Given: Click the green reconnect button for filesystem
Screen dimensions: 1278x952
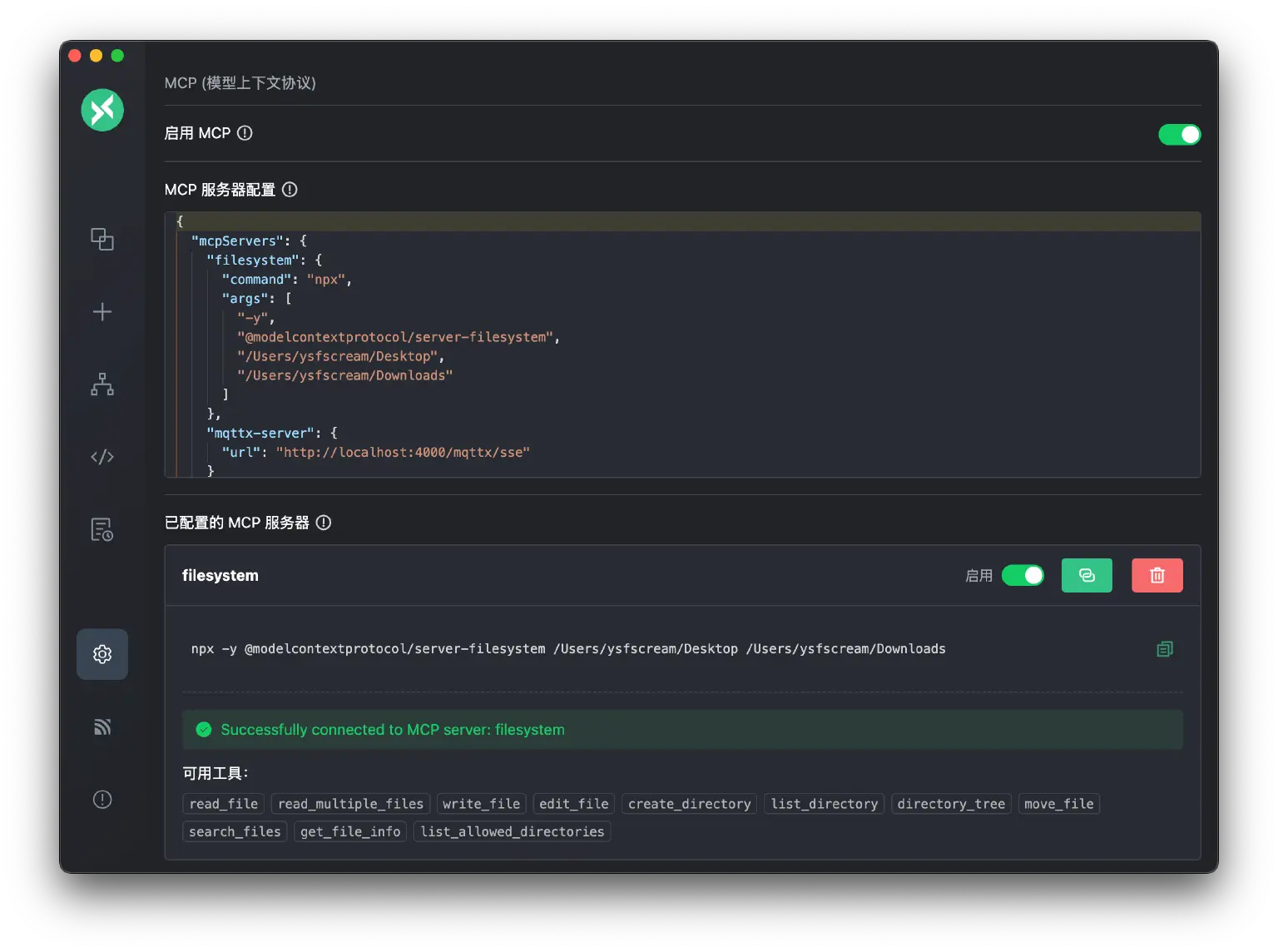Looking at the screenshot, I should (1086, 576).
